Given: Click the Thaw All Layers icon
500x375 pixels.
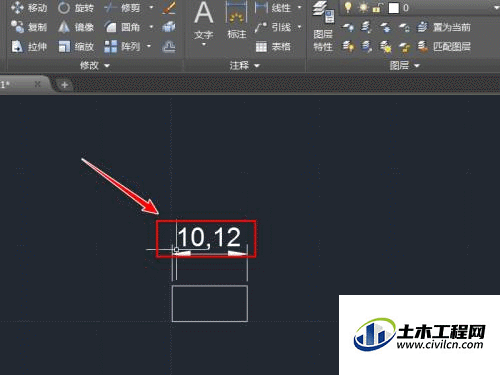Looking at the screenshot, I should click(x=386, y=46).
